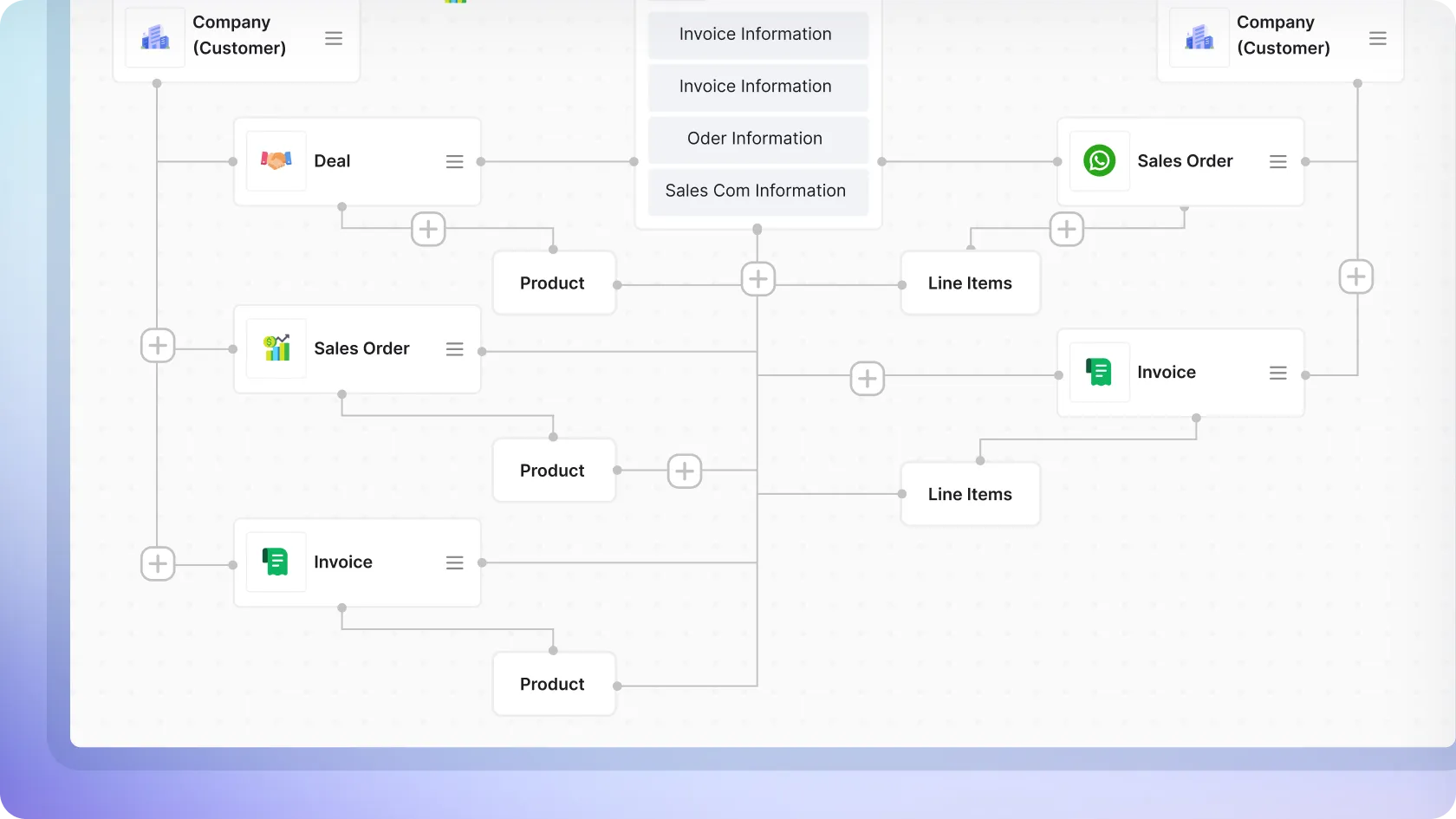Image resolution: width=1456 pixels, height=819 pixels.
Task: Open the Deal node hamburger menu
Action: pos(454,162)
